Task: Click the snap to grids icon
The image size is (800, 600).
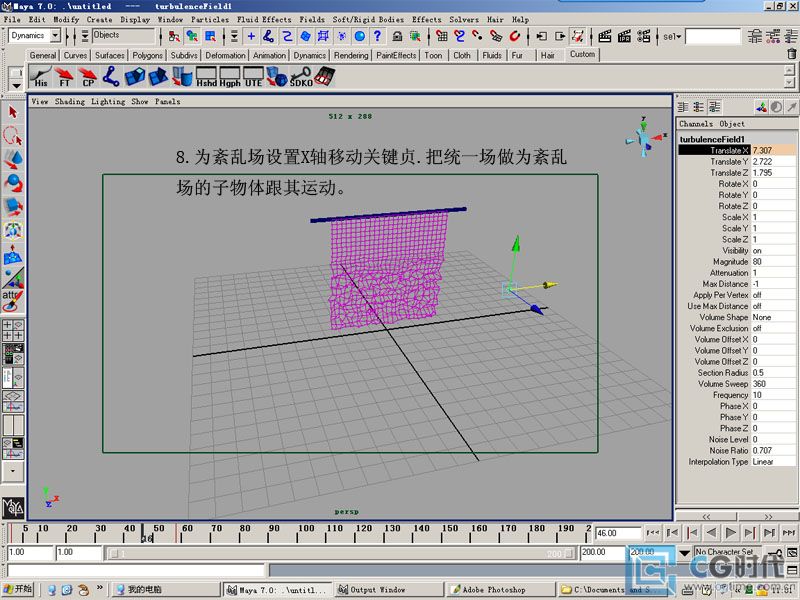Action: pos(442,36)
